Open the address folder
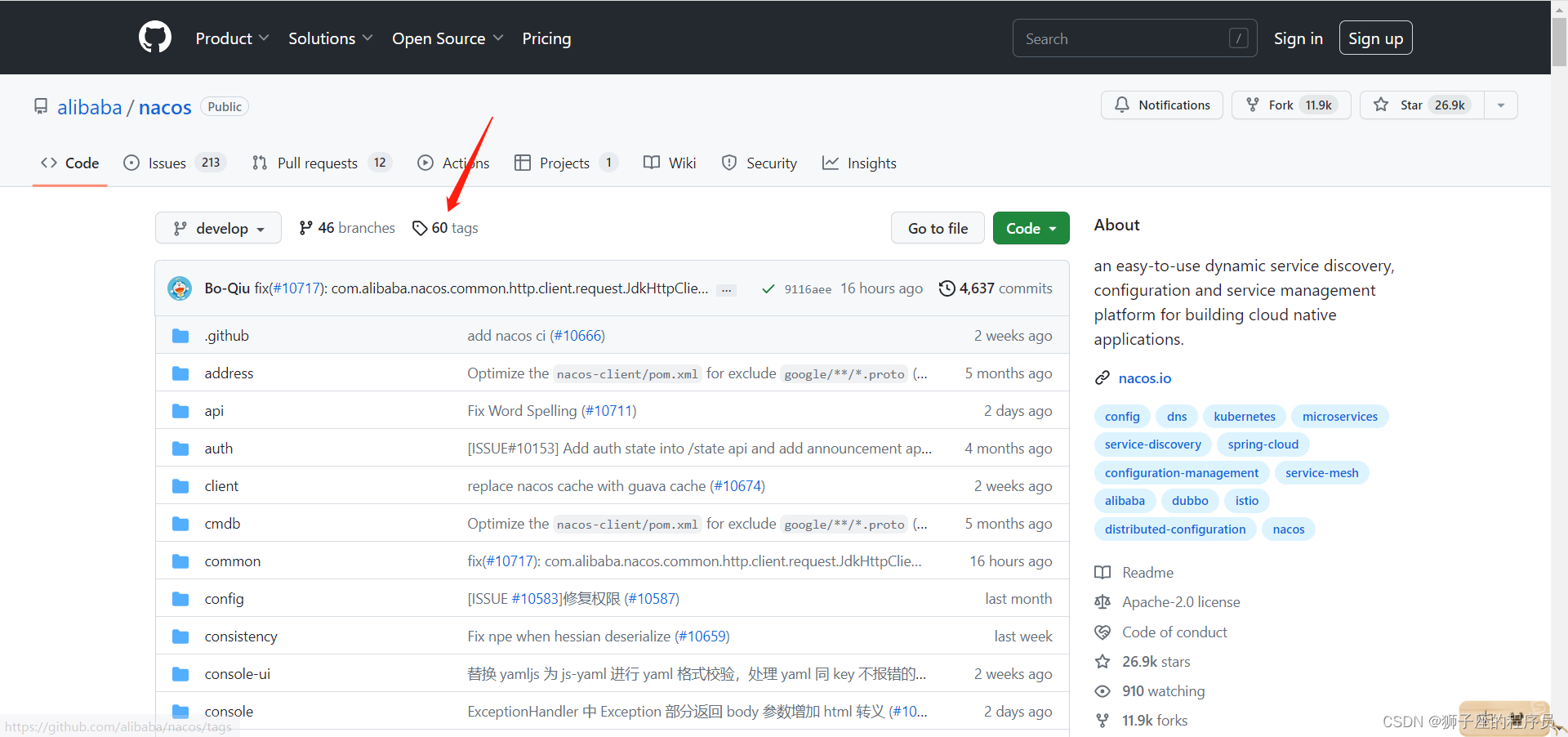Viewport: 1568px width, 737px height. (x=229, y=373)
